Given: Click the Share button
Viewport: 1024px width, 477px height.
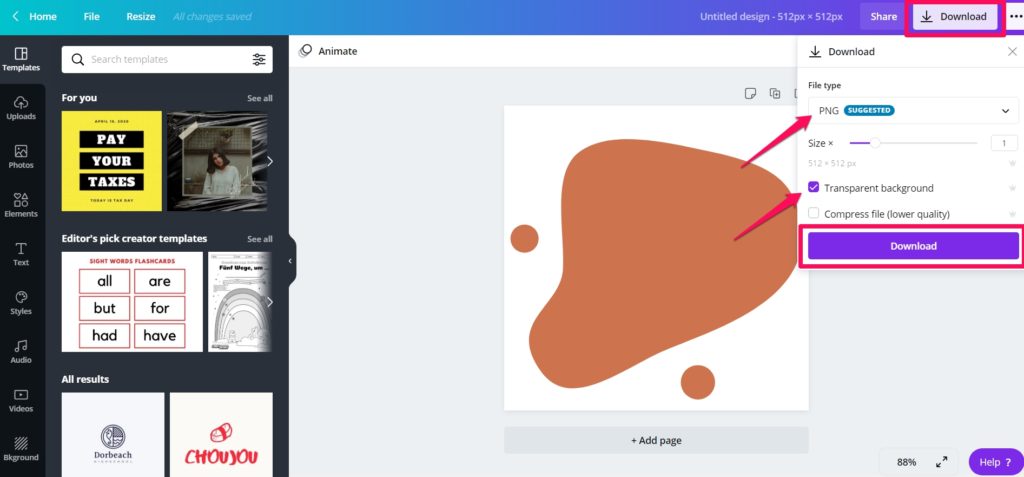Looking at the screenshot, I should tap(883, 16).
